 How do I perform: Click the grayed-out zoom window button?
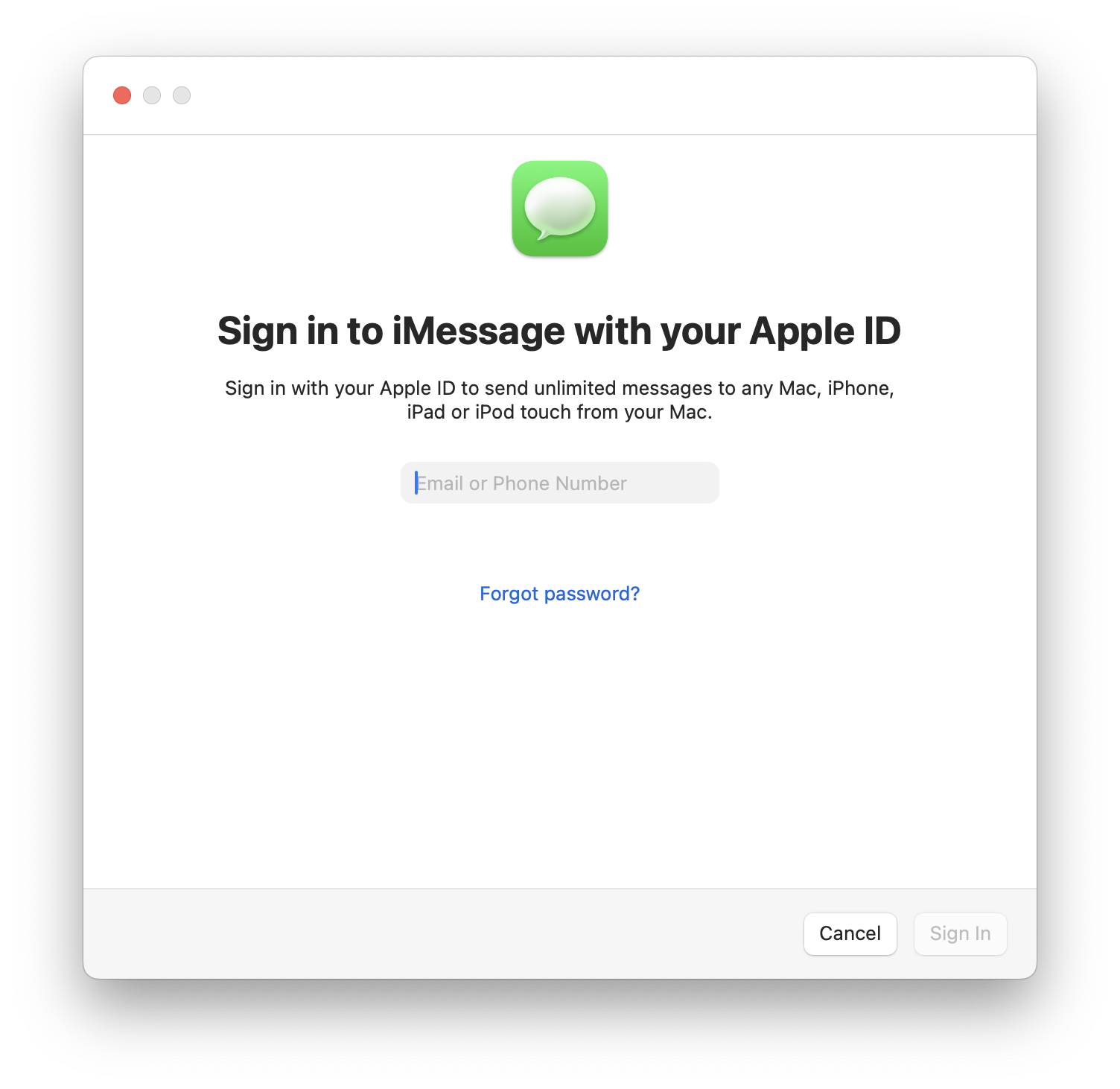pos(182,95)
